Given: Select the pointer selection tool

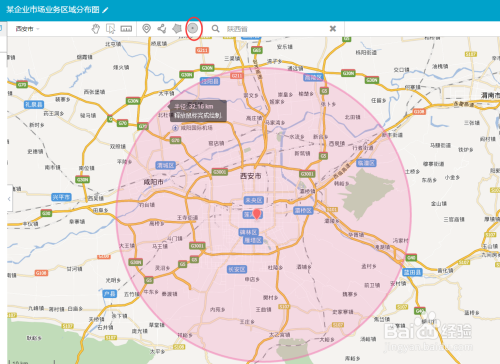Looking at the screenshot, I should (x=110, y=29).
